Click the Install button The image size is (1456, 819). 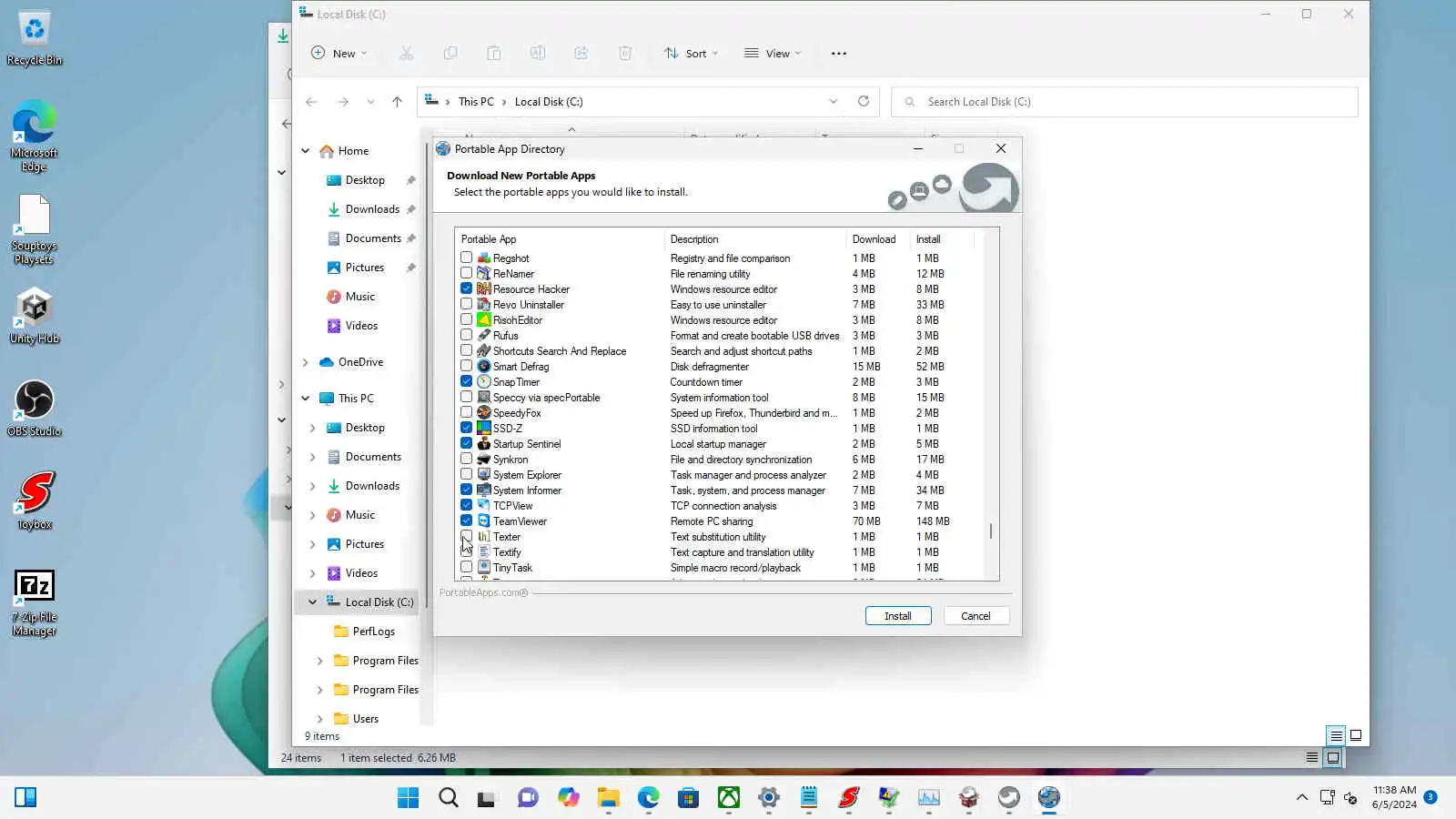898,616
